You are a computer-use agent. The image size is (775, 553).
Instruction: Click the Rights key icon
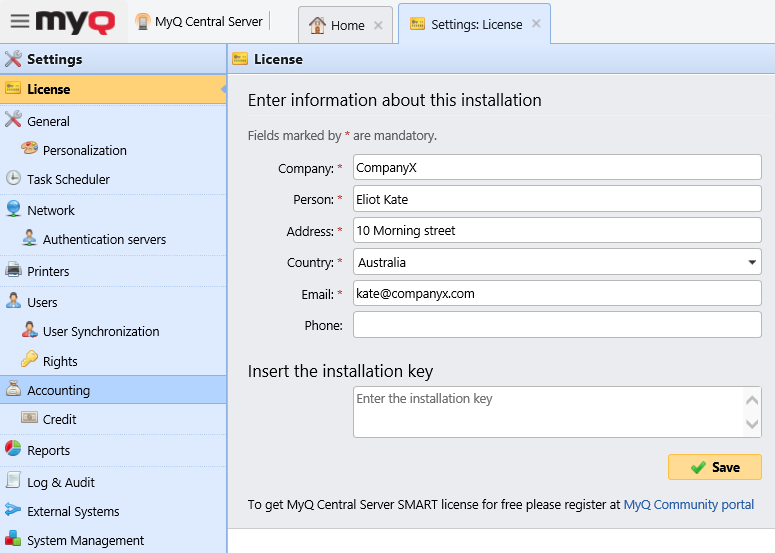coord(29,361)
